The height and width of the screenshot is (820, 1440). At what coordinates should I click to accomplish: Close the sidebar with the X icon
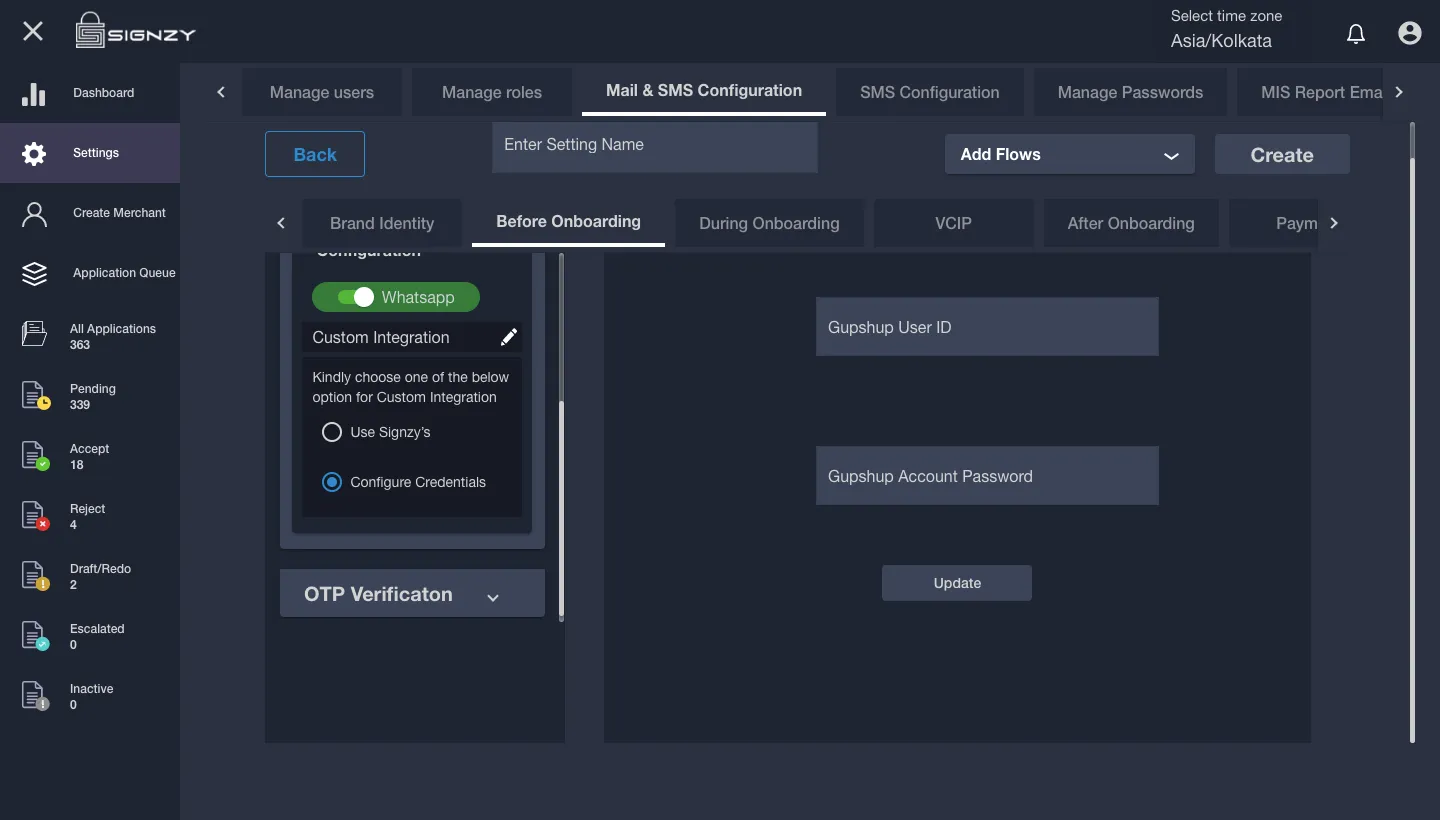coord(33,31)
